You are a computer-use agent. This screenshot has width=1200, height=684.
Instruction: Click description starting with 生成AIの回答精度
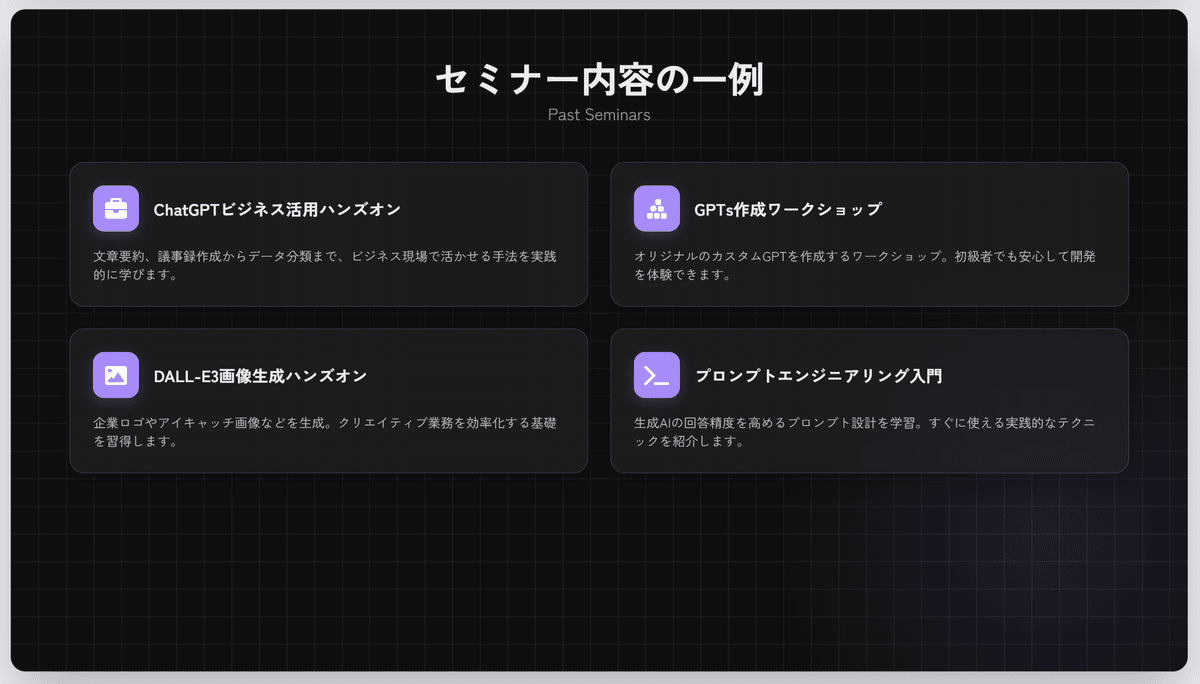(865, 431)
